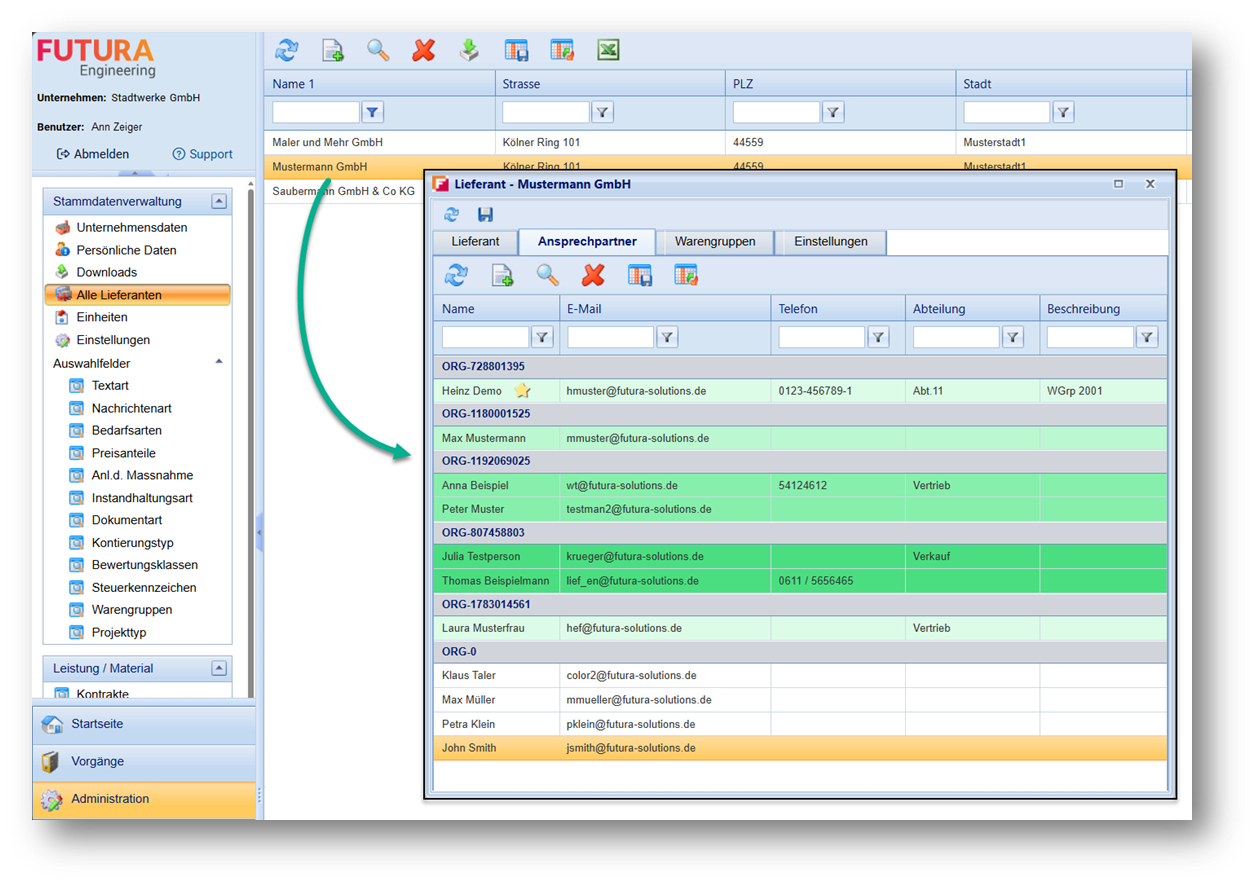
Task: Delete supplier using main toolbar red X
Action: (x=424, y=50)
